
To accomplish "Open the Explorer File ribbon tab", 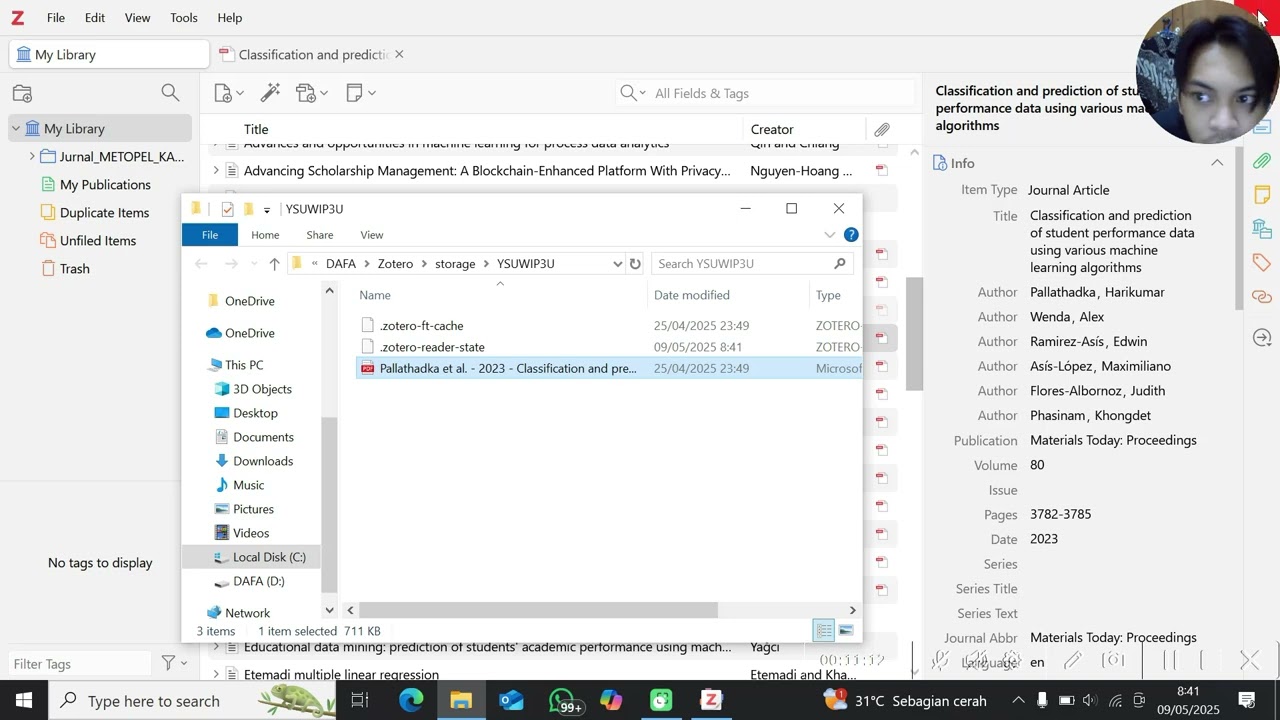I will [210, 235].
